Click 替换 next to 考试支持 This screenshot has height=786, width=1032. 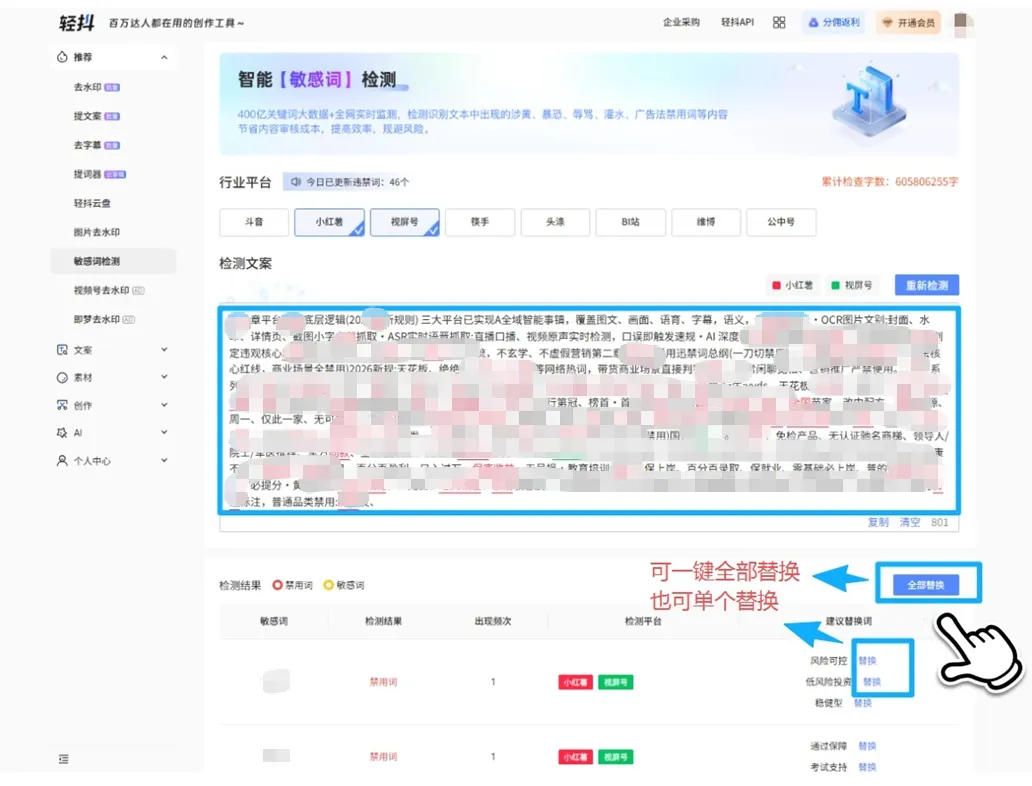[867, 767]
